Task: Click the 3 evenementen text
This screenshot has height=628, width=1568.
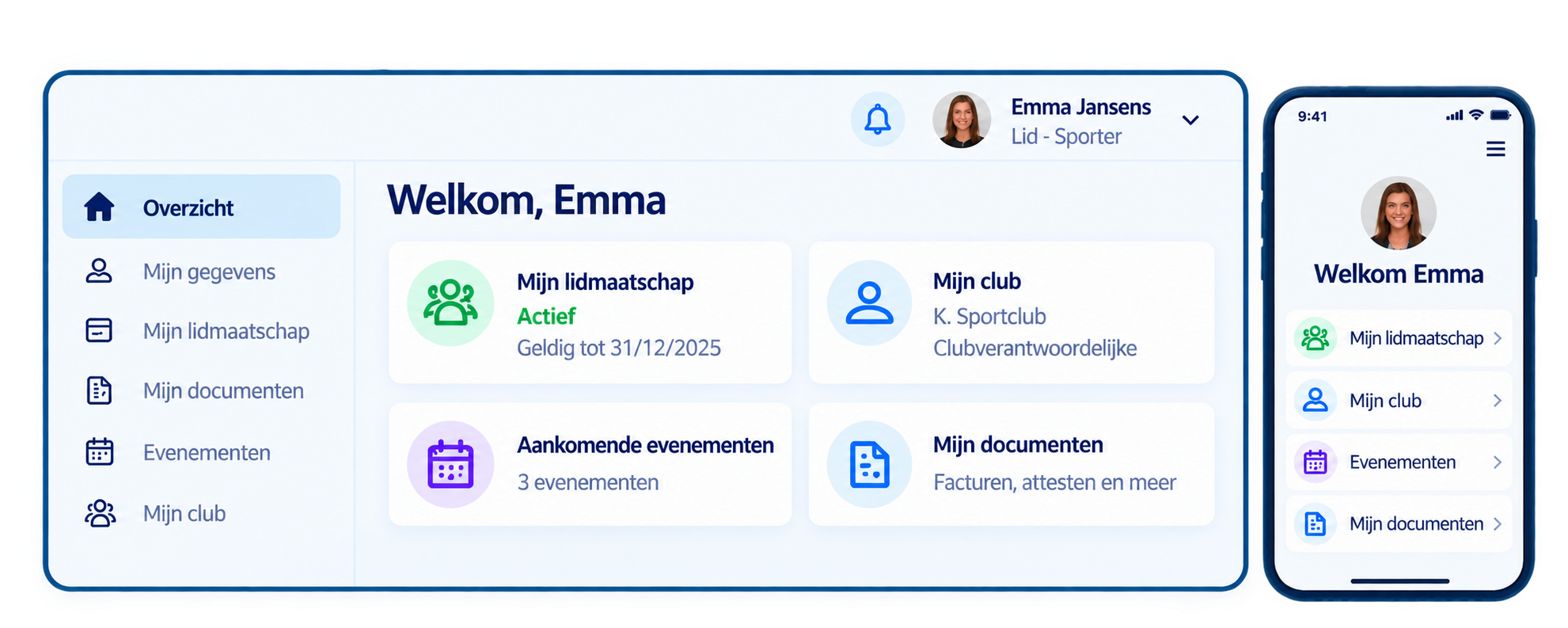Action: (x=587, y=482)
